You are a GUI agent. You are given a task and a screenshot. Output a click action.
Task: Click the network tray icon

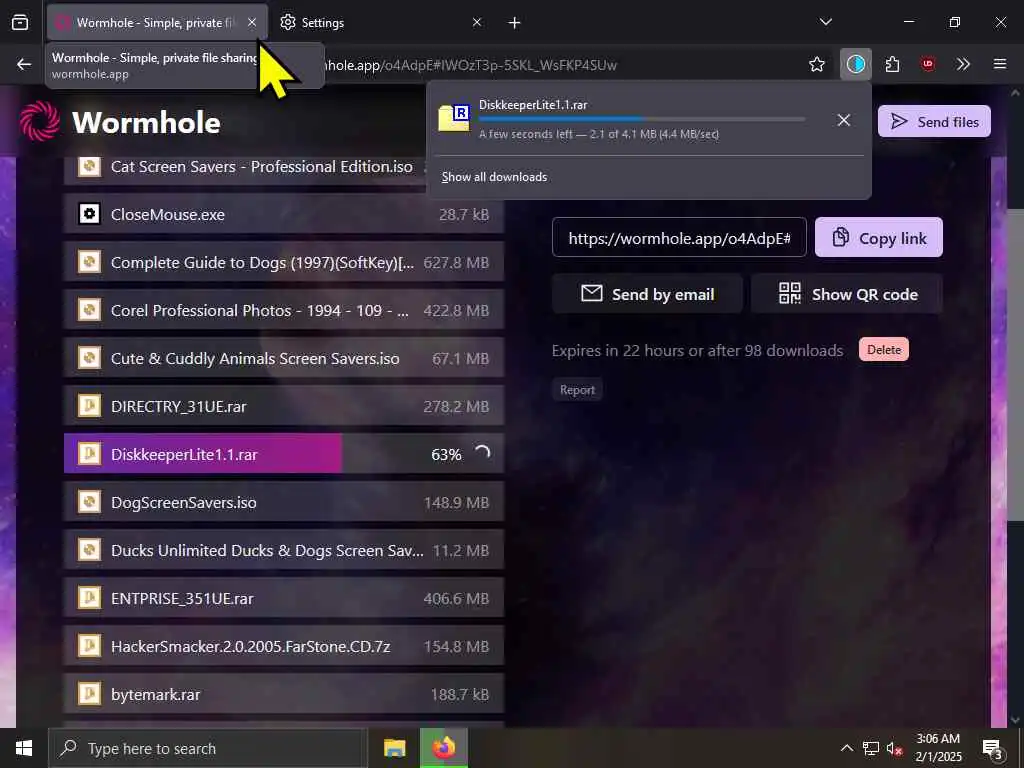[871, 748]
